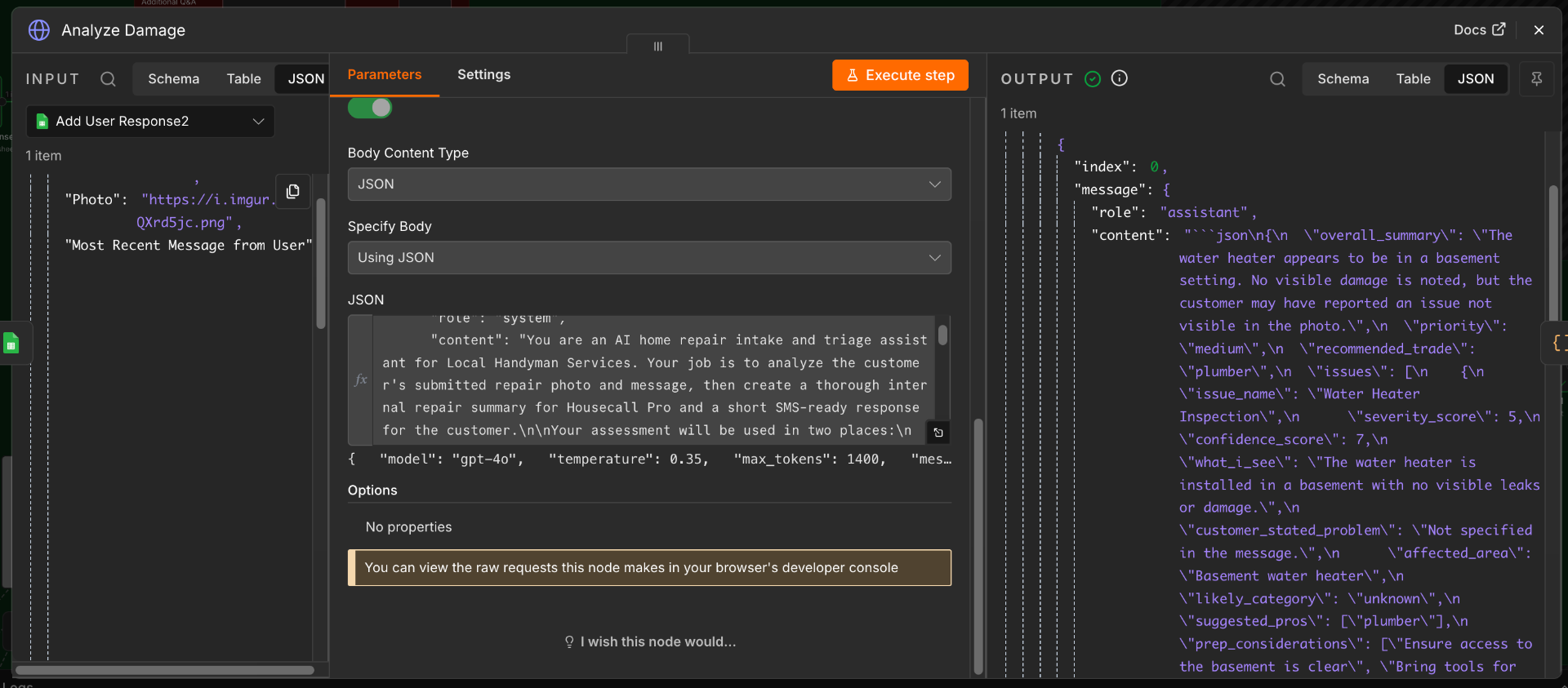
Task: Click the fx expression icon beside JSON field
Action: point(361,380)
